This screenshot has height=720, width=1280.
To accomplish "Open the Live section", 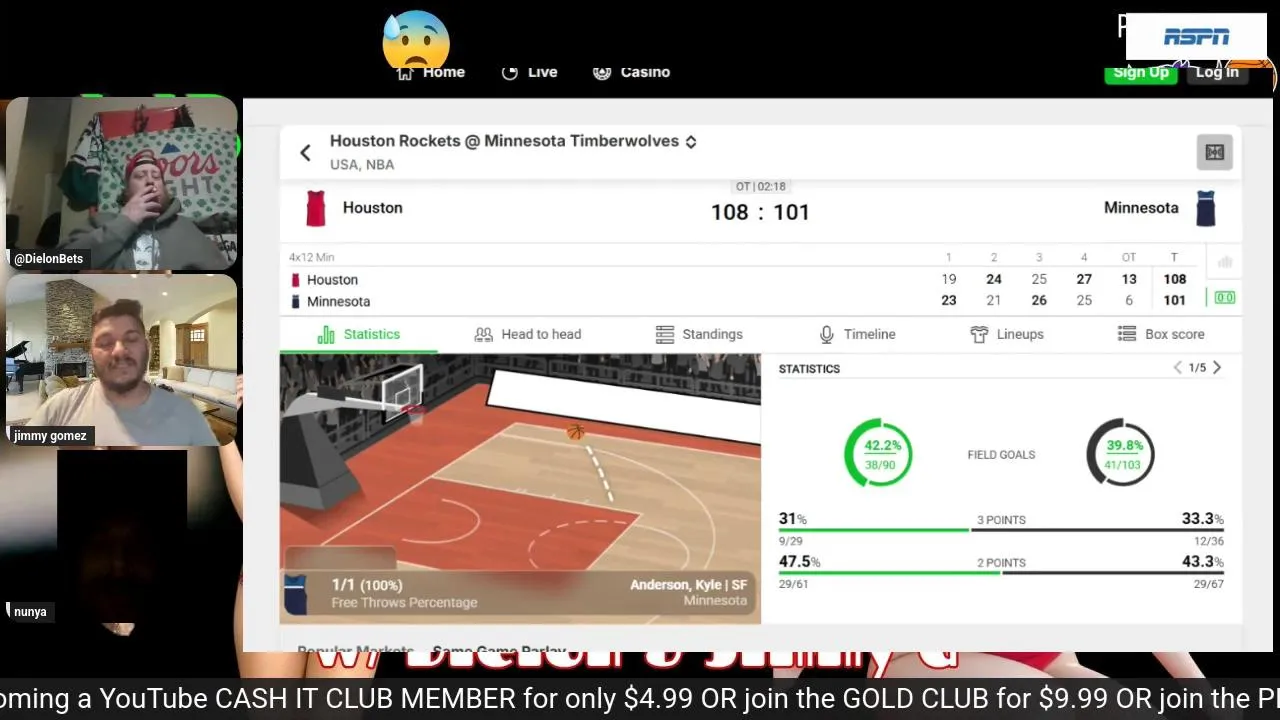I will pyautogui.click(x=529, y=72).
